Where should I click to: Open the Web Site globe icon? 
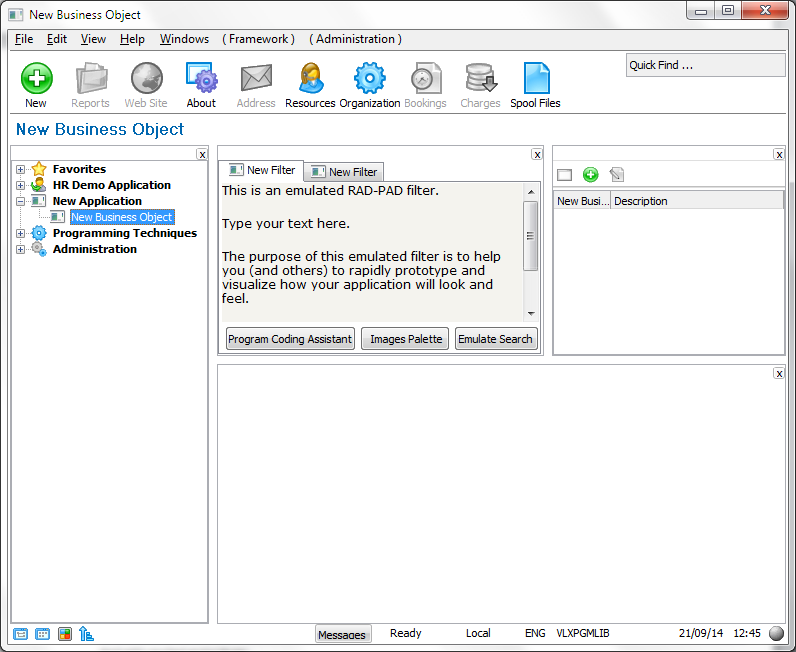tap(146, 79)
